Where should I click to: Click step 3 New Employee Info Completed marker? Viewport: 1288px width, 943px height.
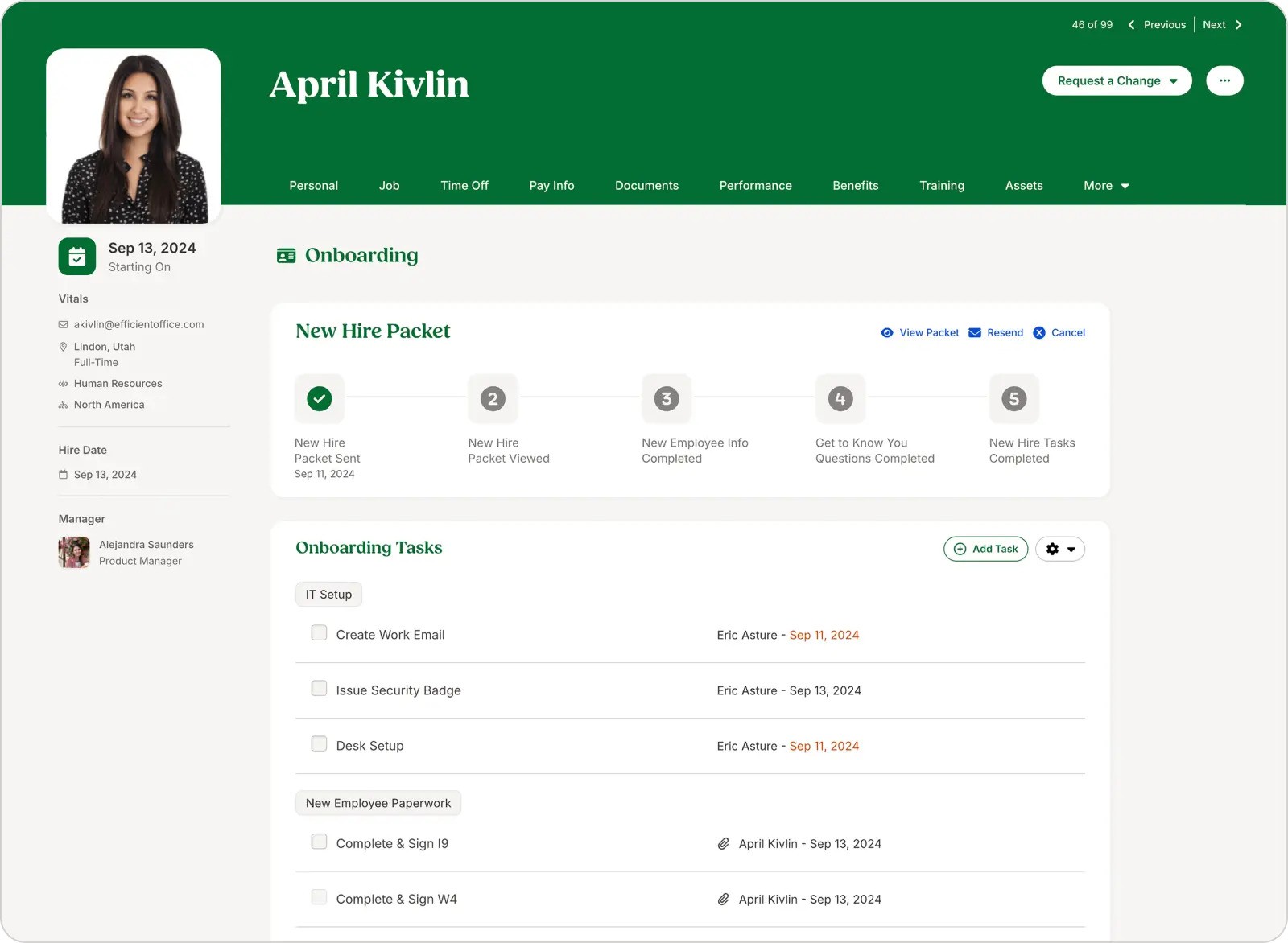(666, 398)
